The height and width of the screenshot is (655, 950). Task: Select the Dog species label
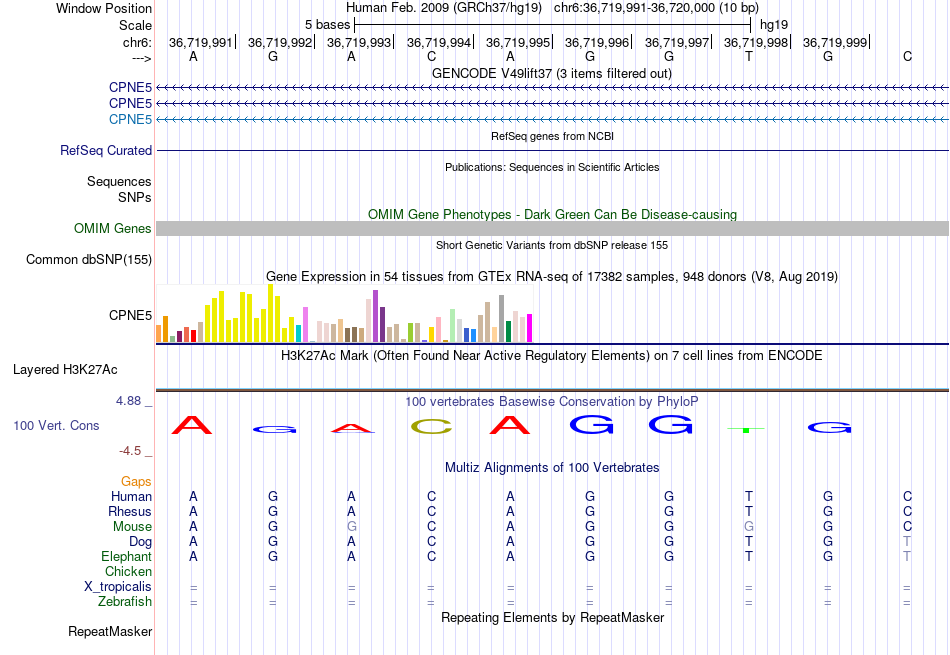141,541
